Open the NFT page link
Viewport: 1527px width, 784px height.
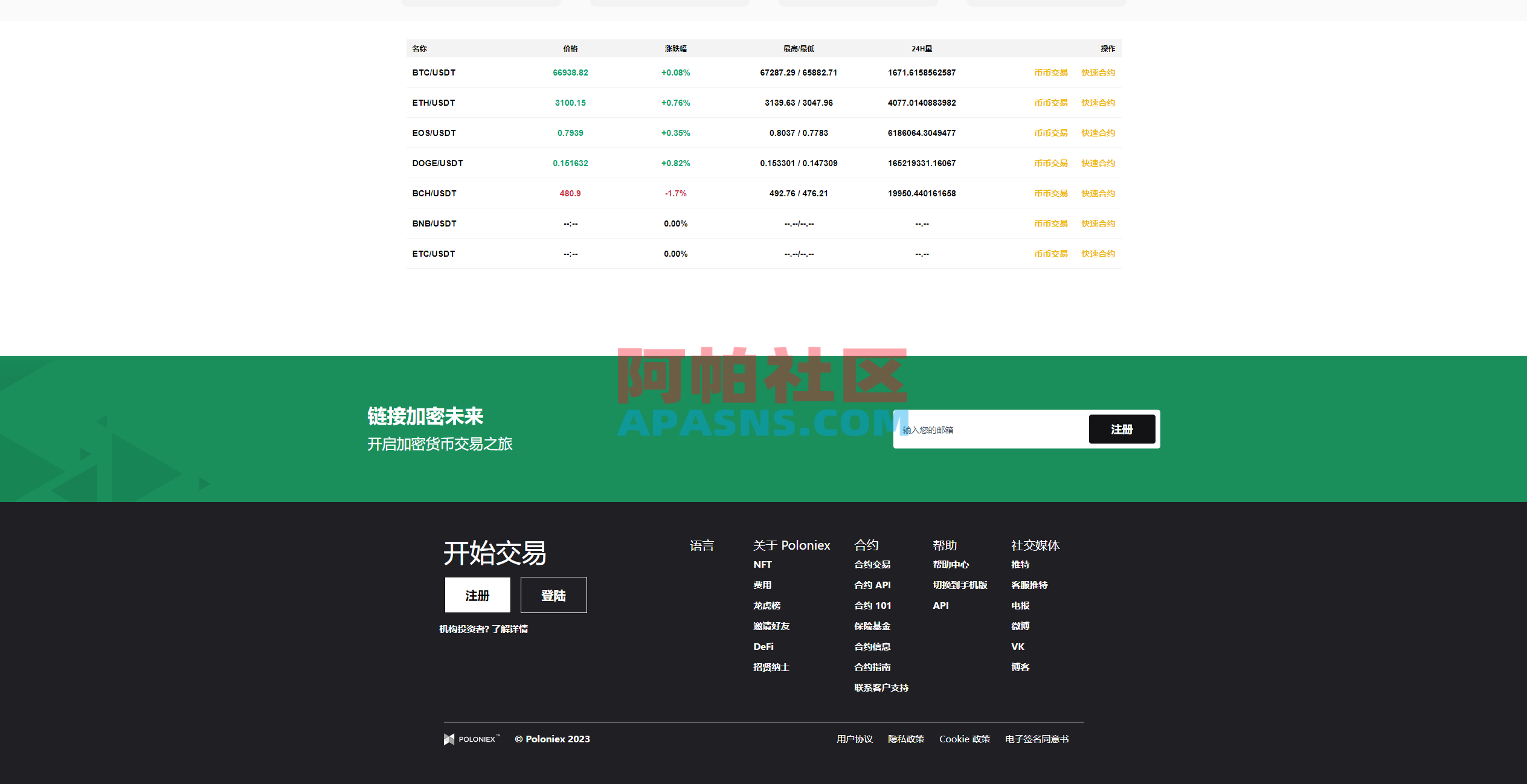[763, 564]
